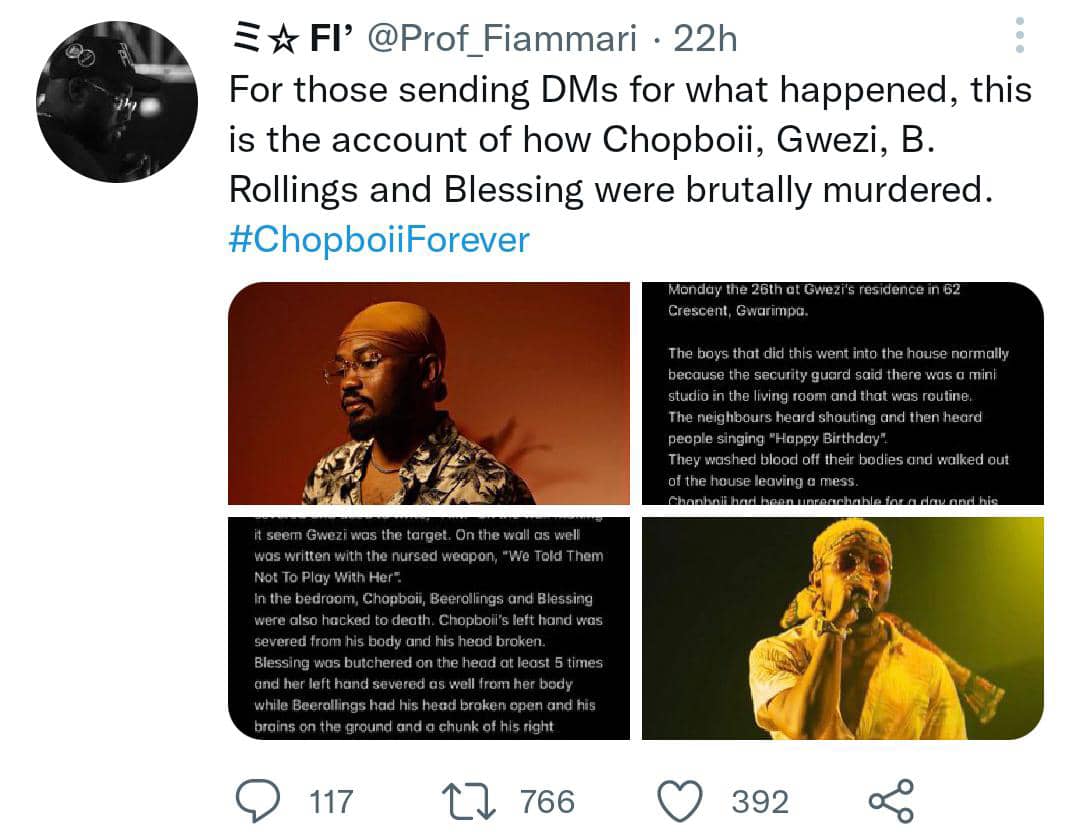
Task: Visit the @Prof_Fiammari handle
Action: (x=503, y=39)
